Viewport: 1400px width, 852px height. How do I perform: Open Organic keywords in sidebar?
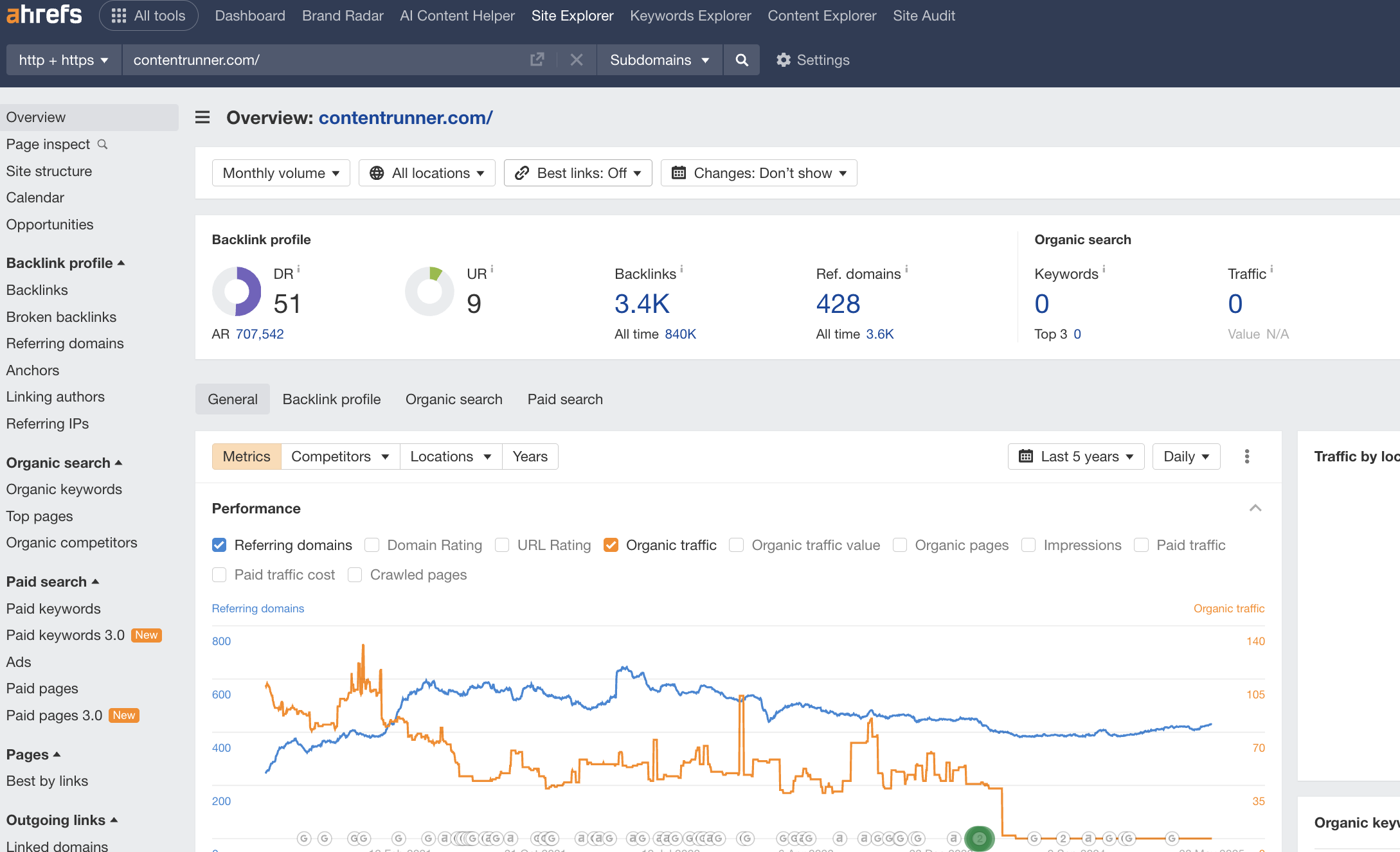pyautogui.click(x=64, y=489)
